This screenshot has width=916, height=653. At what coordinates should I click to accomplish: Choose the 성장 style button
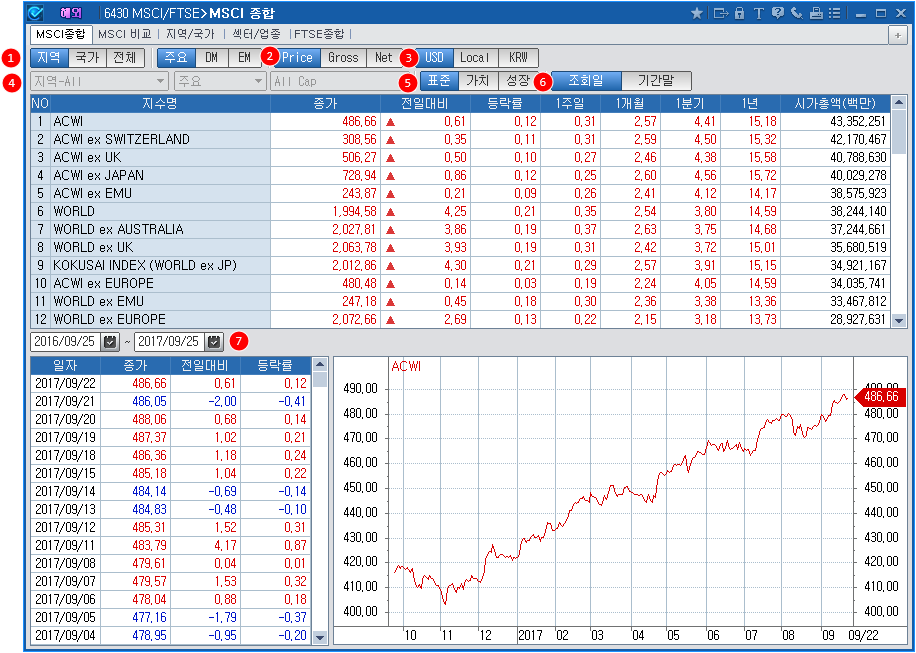pos(517,81)
